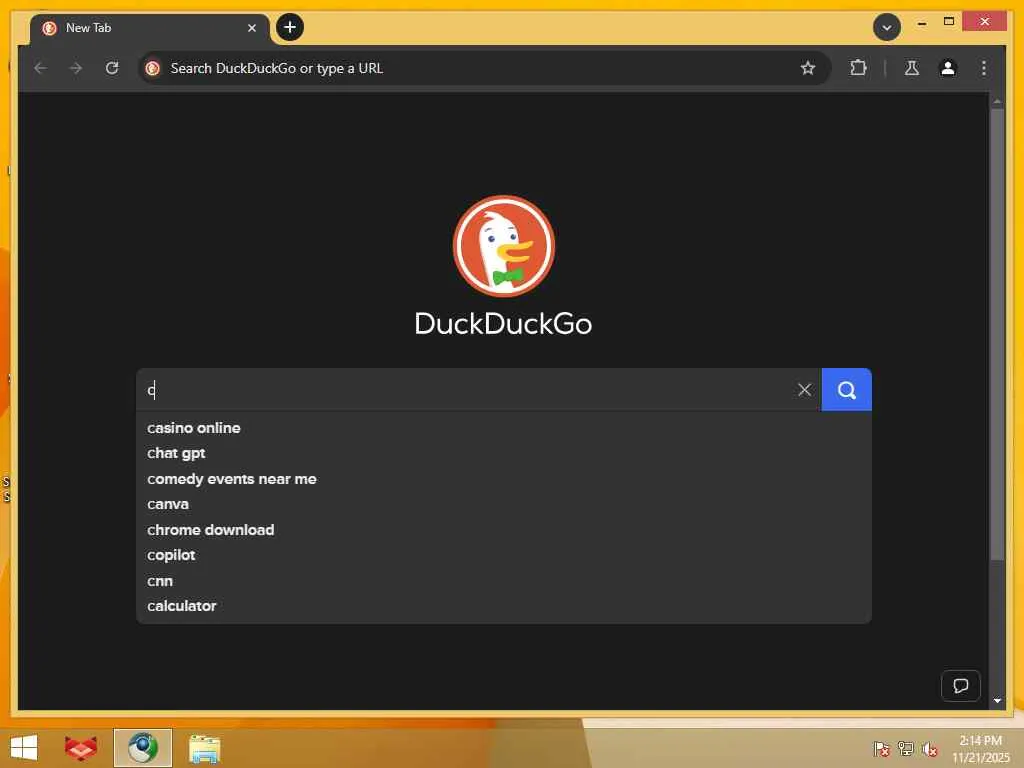Choose suggestion "chrome download"
This screenshot has width=1024, height=768.
(x=504, y=530)
